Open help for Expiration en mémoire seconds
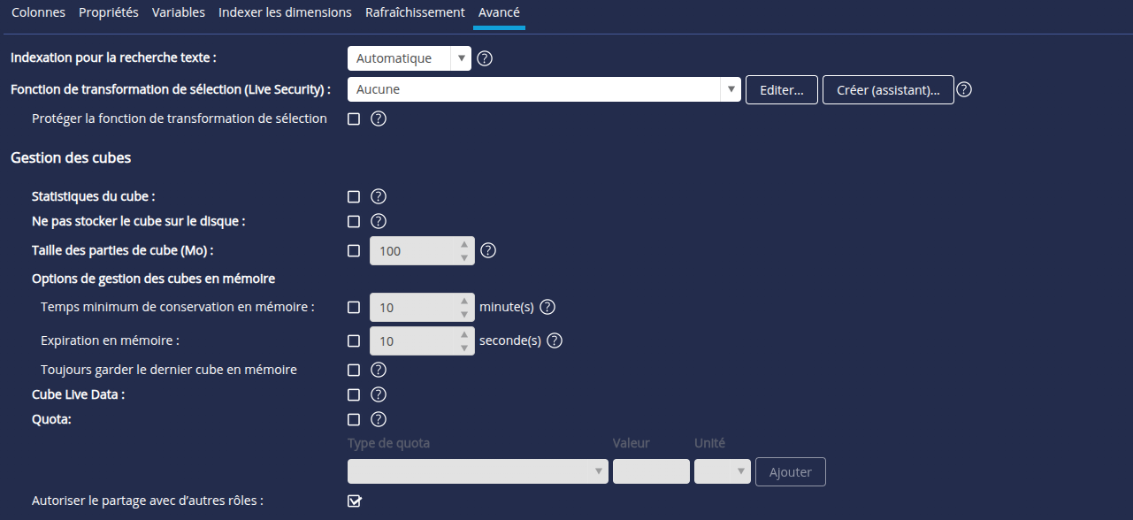The image size is (1133, 520). click(x=555, y=340)
